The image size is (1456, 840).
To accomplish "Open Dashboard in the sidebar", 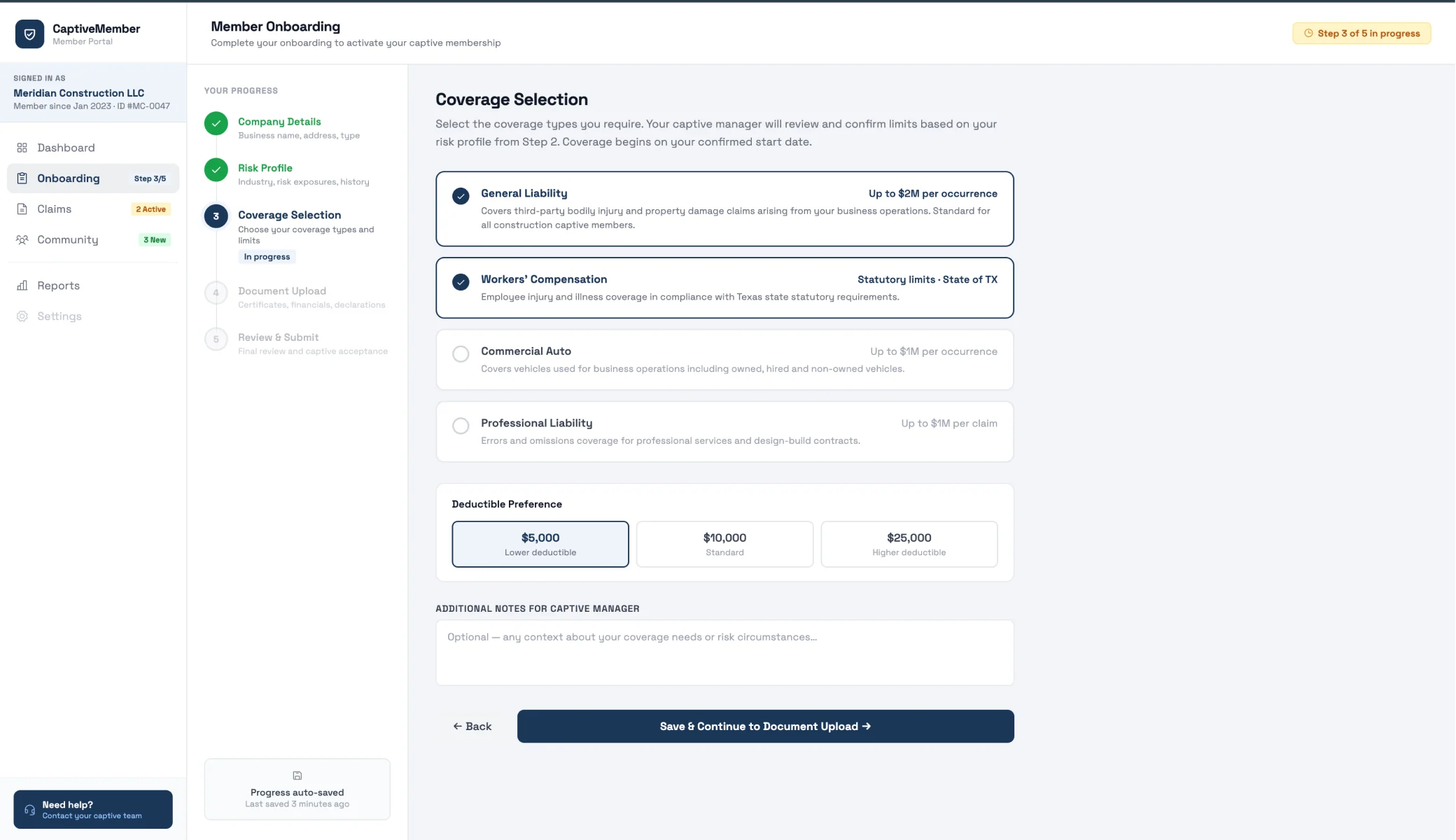I will 93,148.
